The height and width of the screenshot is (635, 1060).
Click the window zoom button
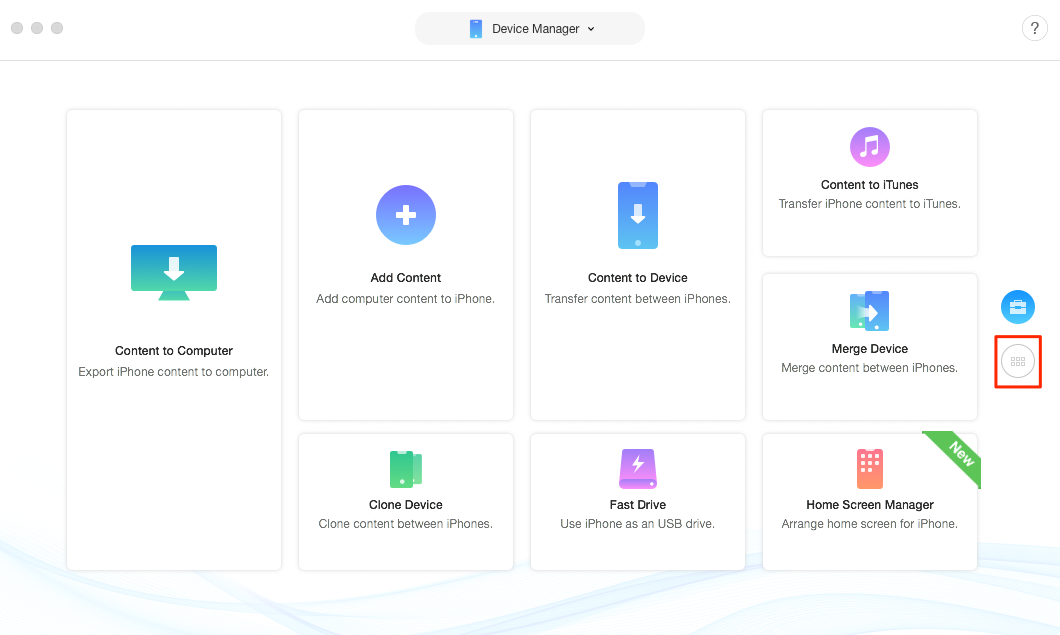click(x=57, y=28)
